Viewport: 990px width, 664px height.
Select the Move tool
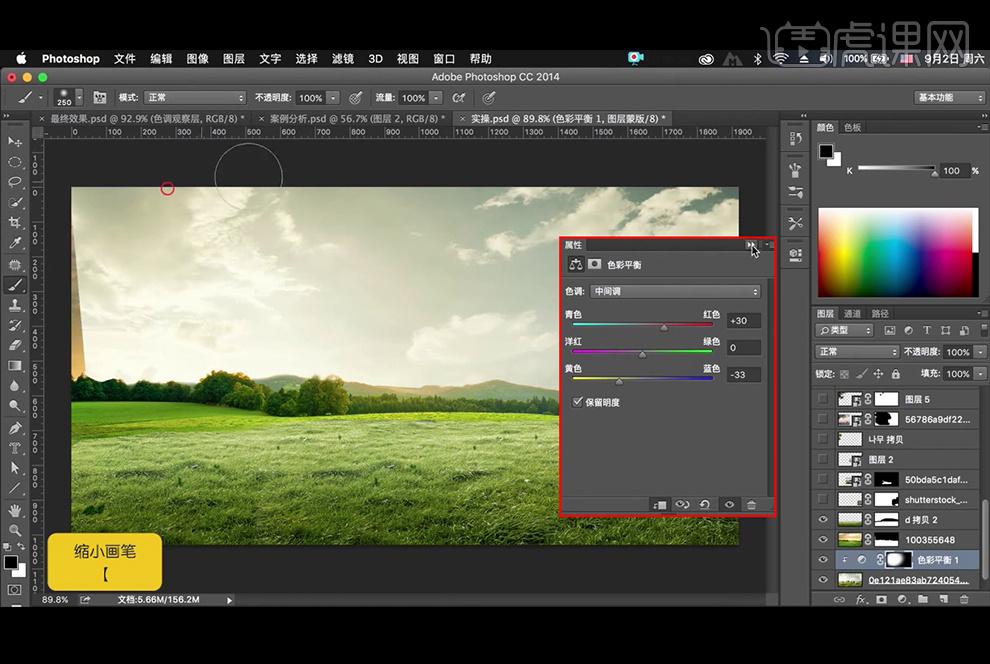15,142
